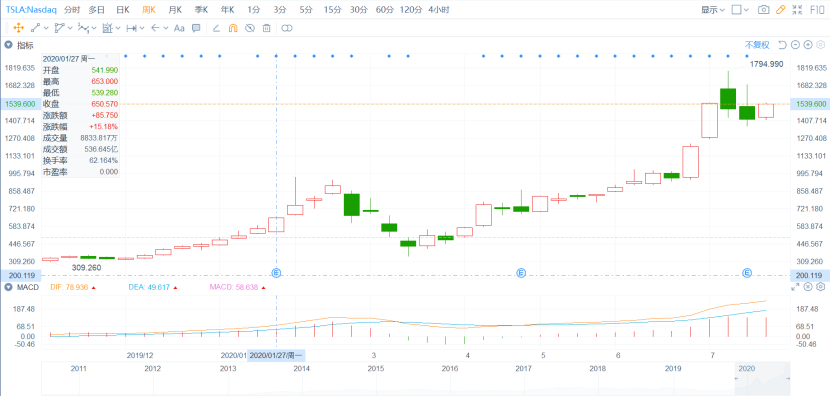Switch to the 月K tab

[x=175, y=10]
